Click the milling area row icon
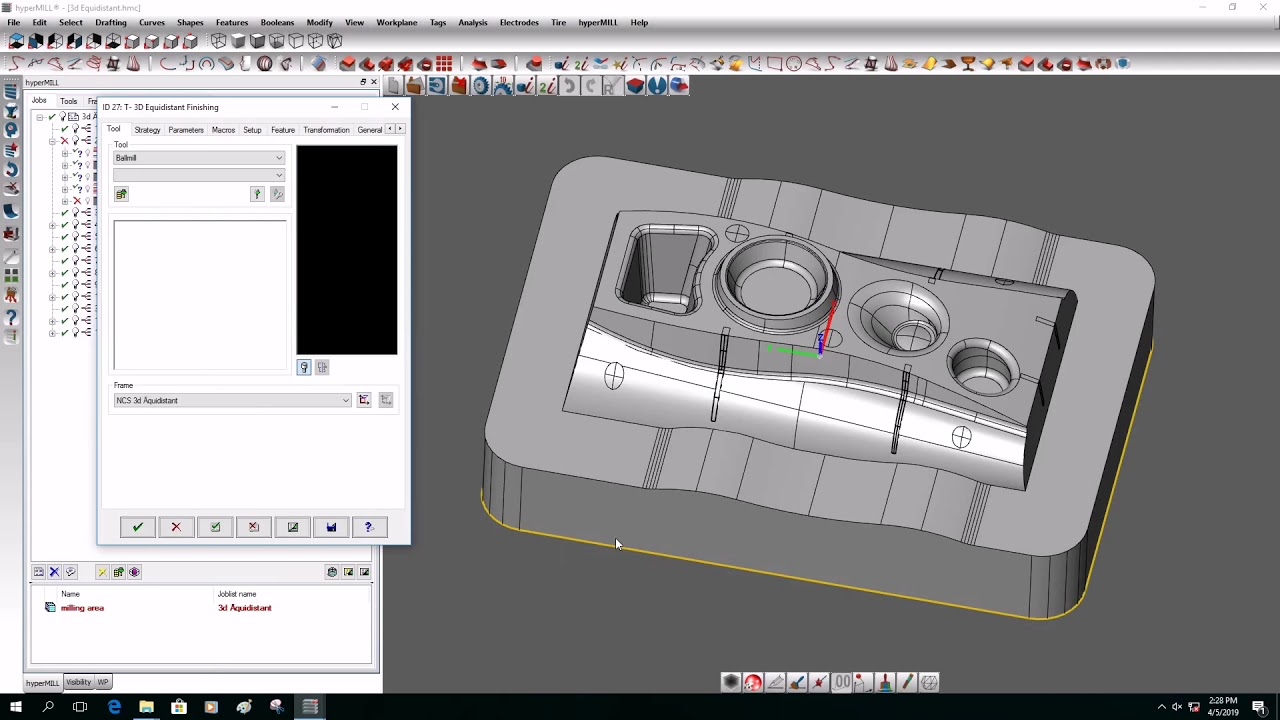1280x720 pixels. click(x=50, y=608)
